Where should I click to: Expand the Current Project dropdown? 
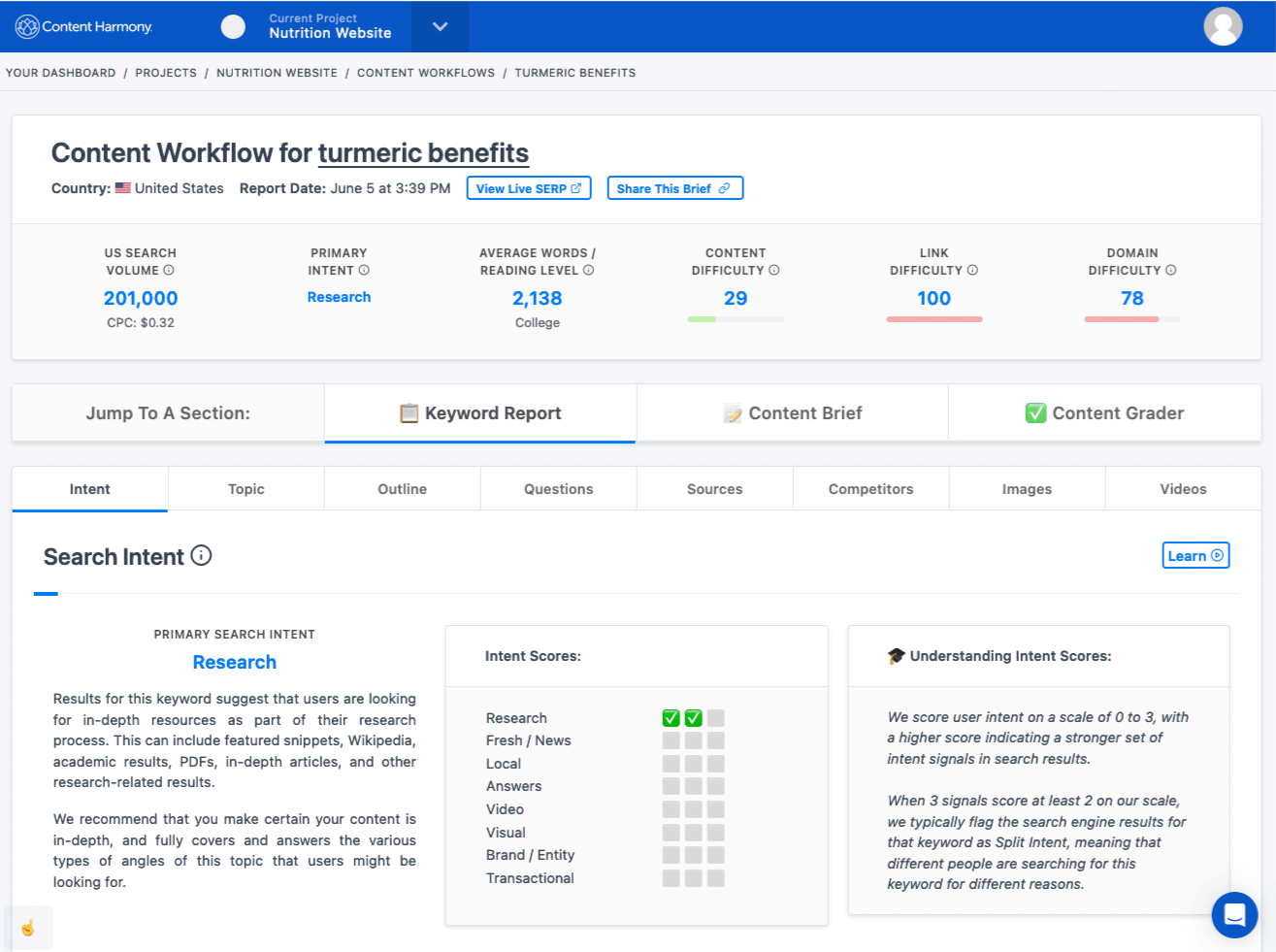coord(440,26)
